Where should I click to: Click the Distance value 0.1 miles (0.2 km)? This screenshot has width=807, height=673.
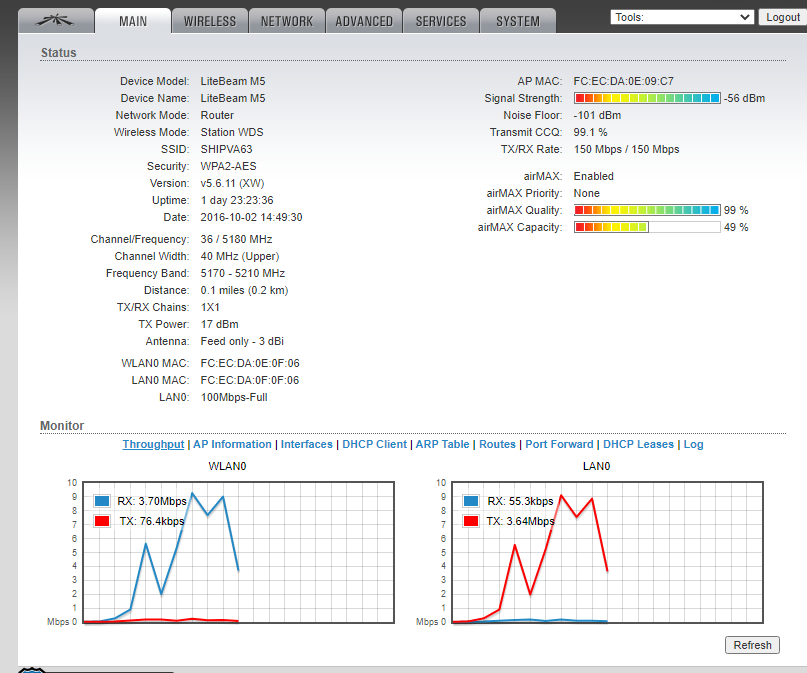[x=244, y=290]
